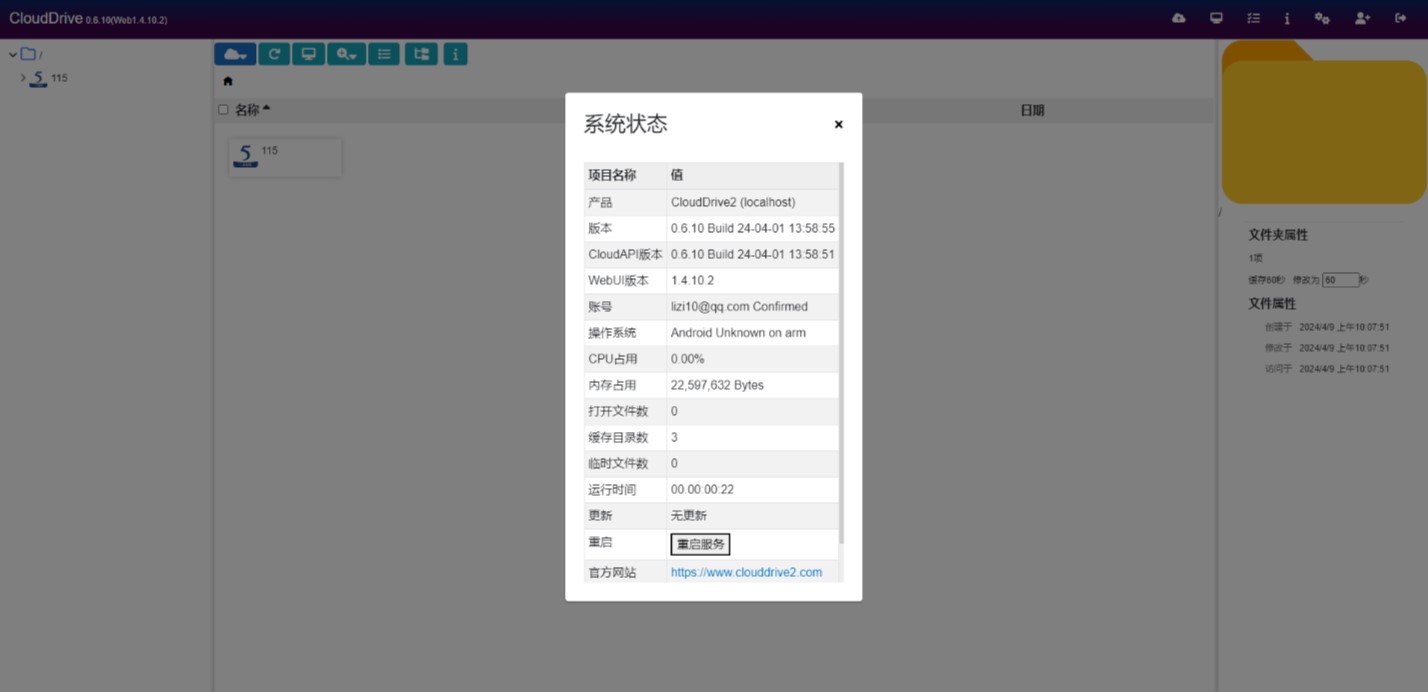Click the logout icon in header
The image size is (1428, 692).
(x=1400, y=18)
